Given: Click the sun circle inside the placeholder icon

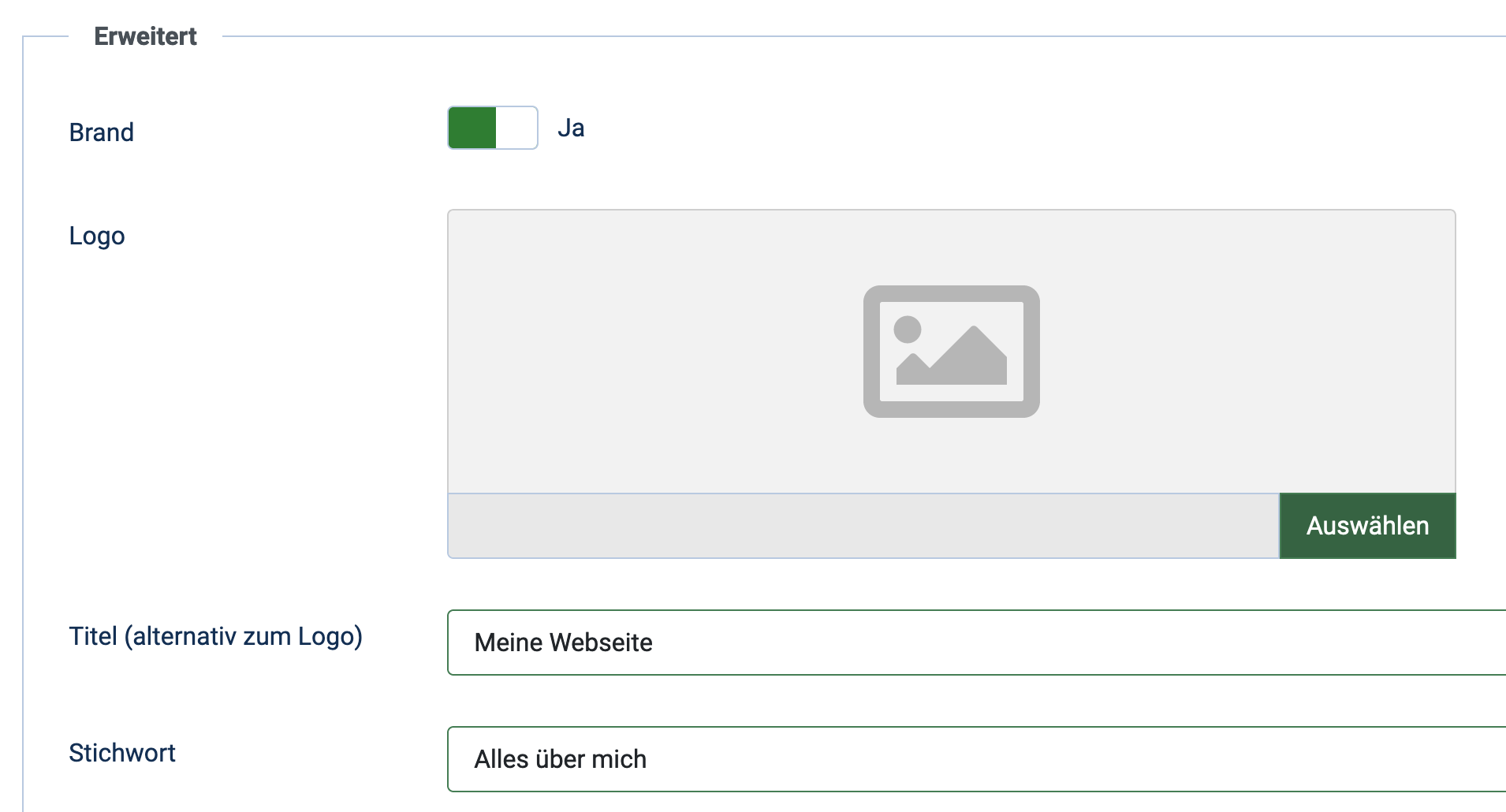Looking at the screenshot, I should click(x=908, y=330).
